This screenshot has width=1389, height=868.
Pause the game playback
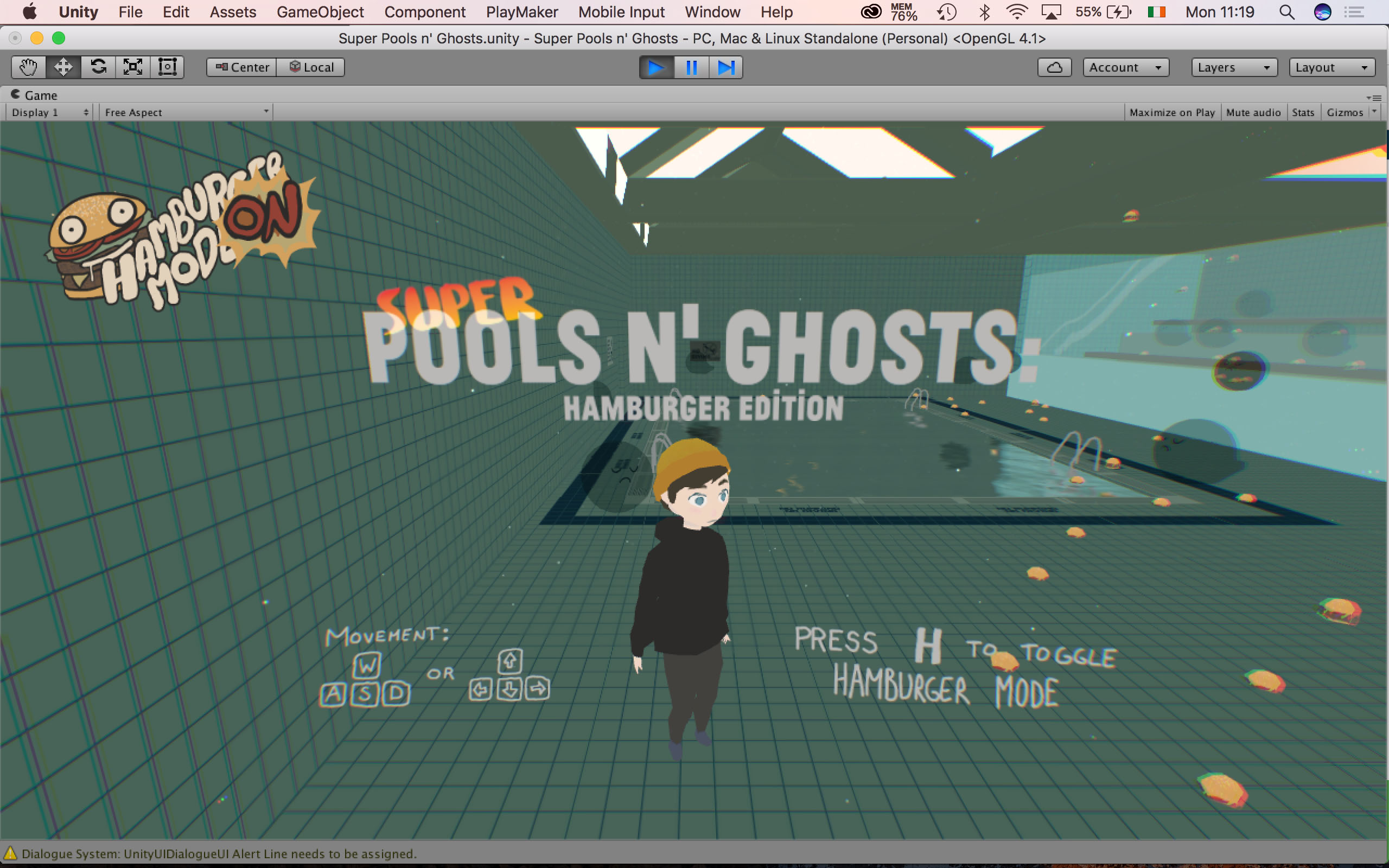click(x=691, y=67)
